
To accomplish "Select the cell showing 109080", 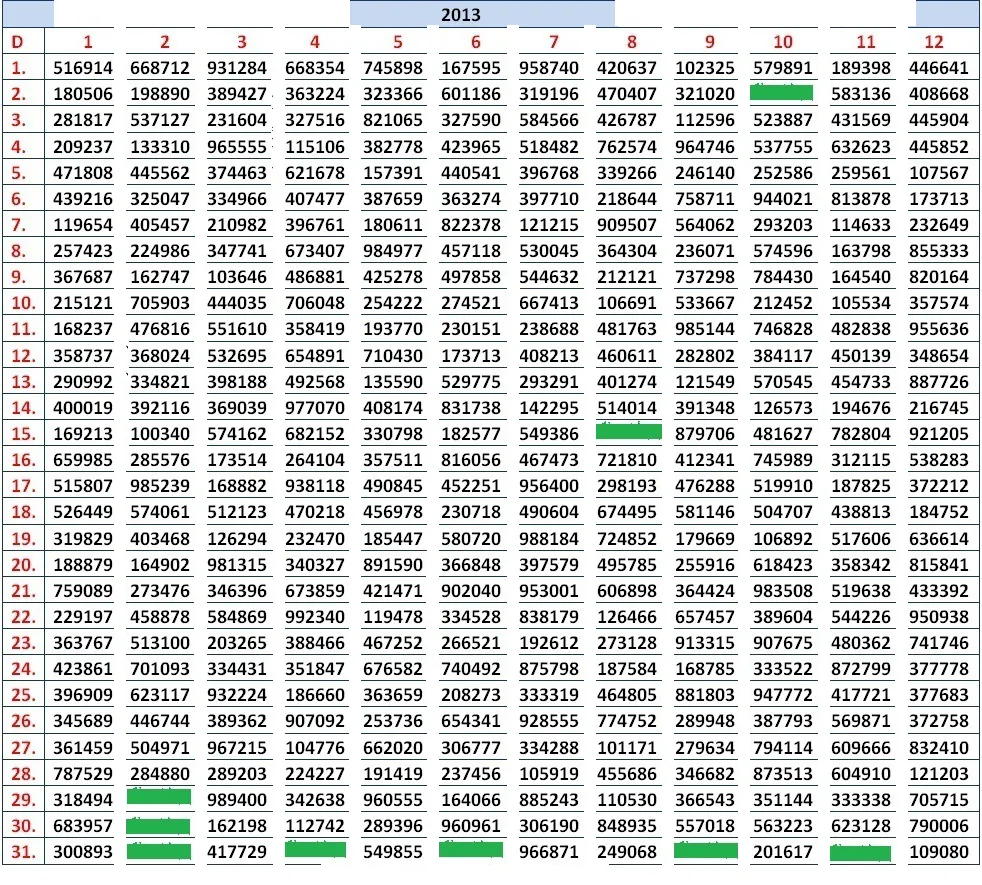I will click(x=939, y=852).
